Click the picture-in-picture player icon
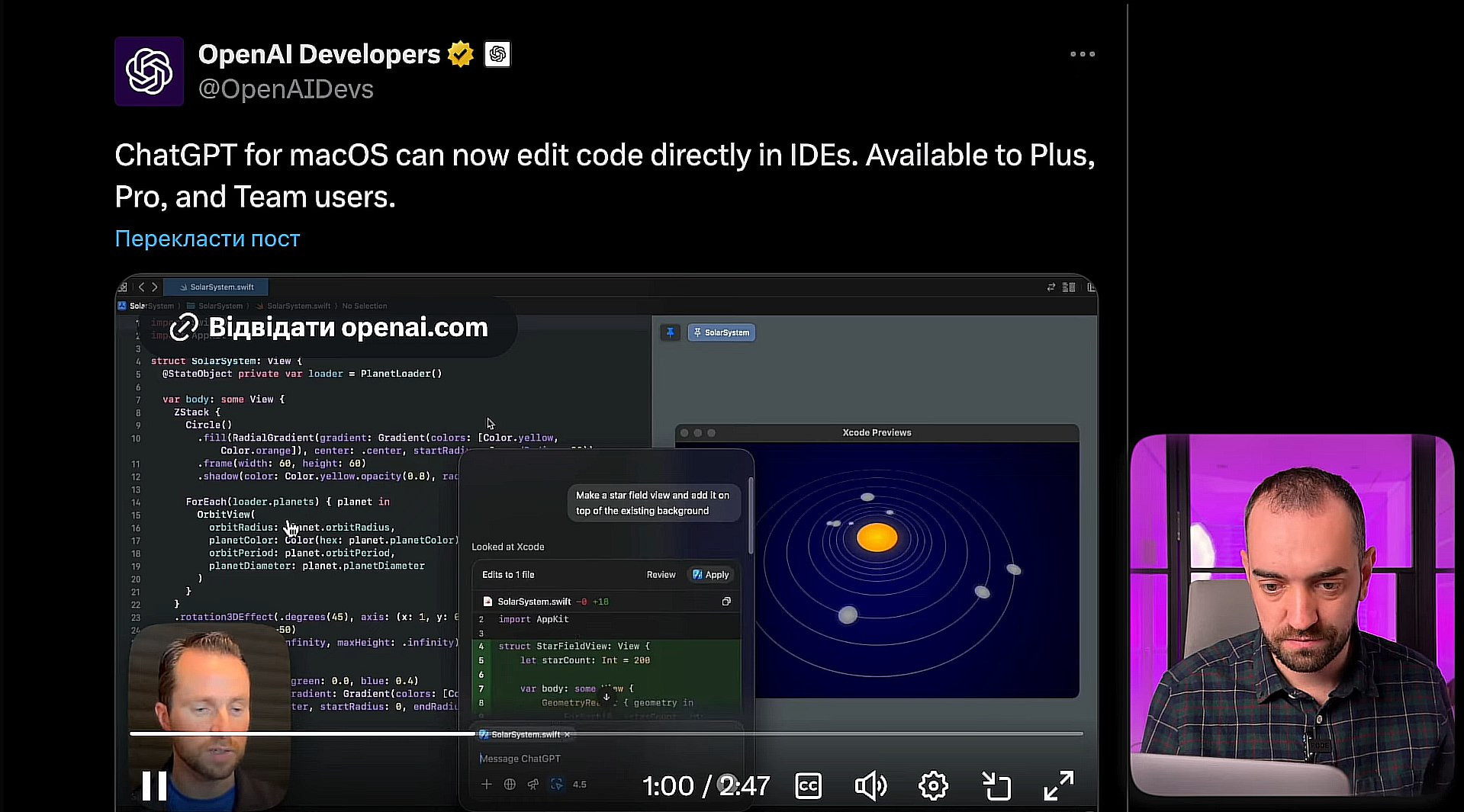Viewport: 1464px width, 812px height. (996, 785)
